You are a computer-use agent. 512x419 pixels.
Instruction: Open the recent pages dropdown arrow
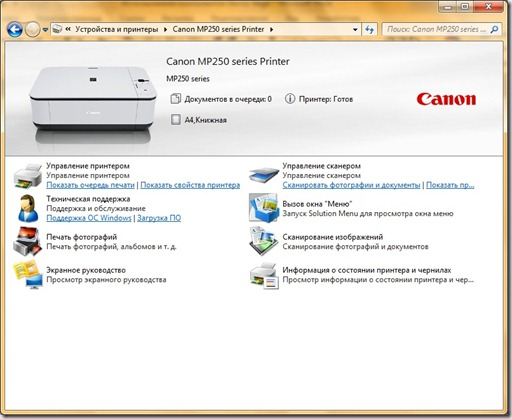tap(45, 30)
